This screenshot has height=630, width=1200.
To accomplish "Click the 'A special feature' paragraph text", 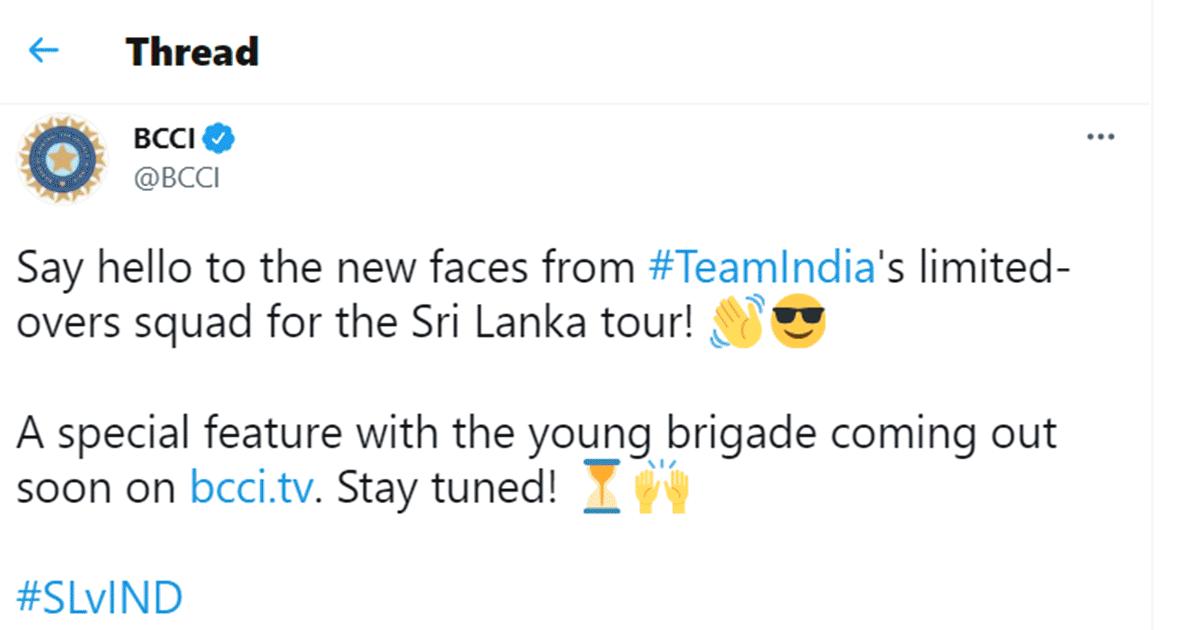I will click(x=200, y=436).
